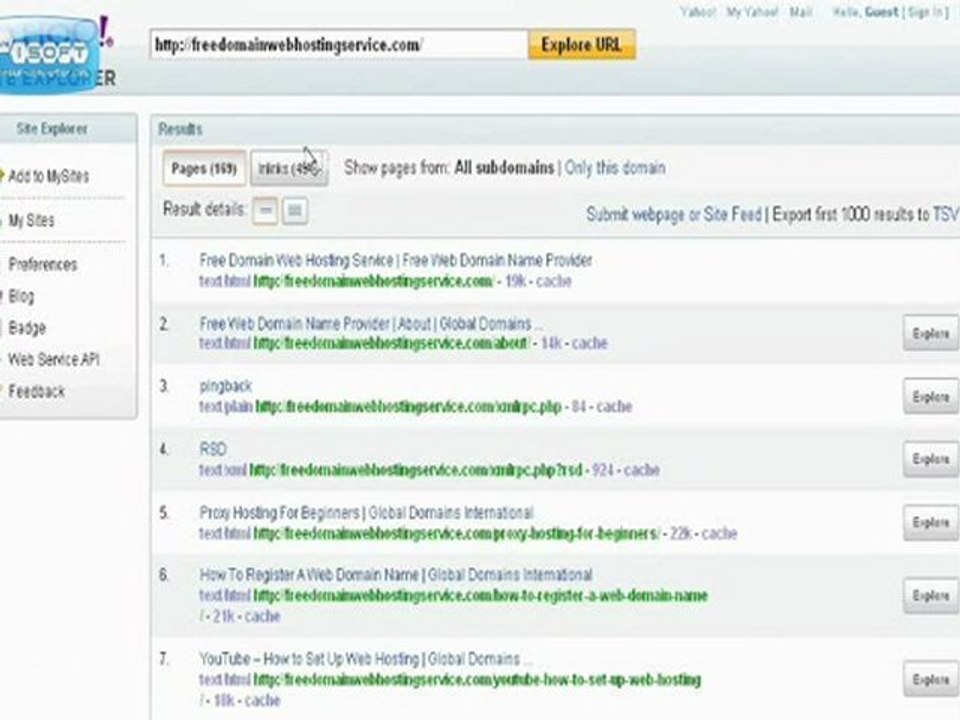Click the Explore URL button
960x720 pixels.
[582, 45]
